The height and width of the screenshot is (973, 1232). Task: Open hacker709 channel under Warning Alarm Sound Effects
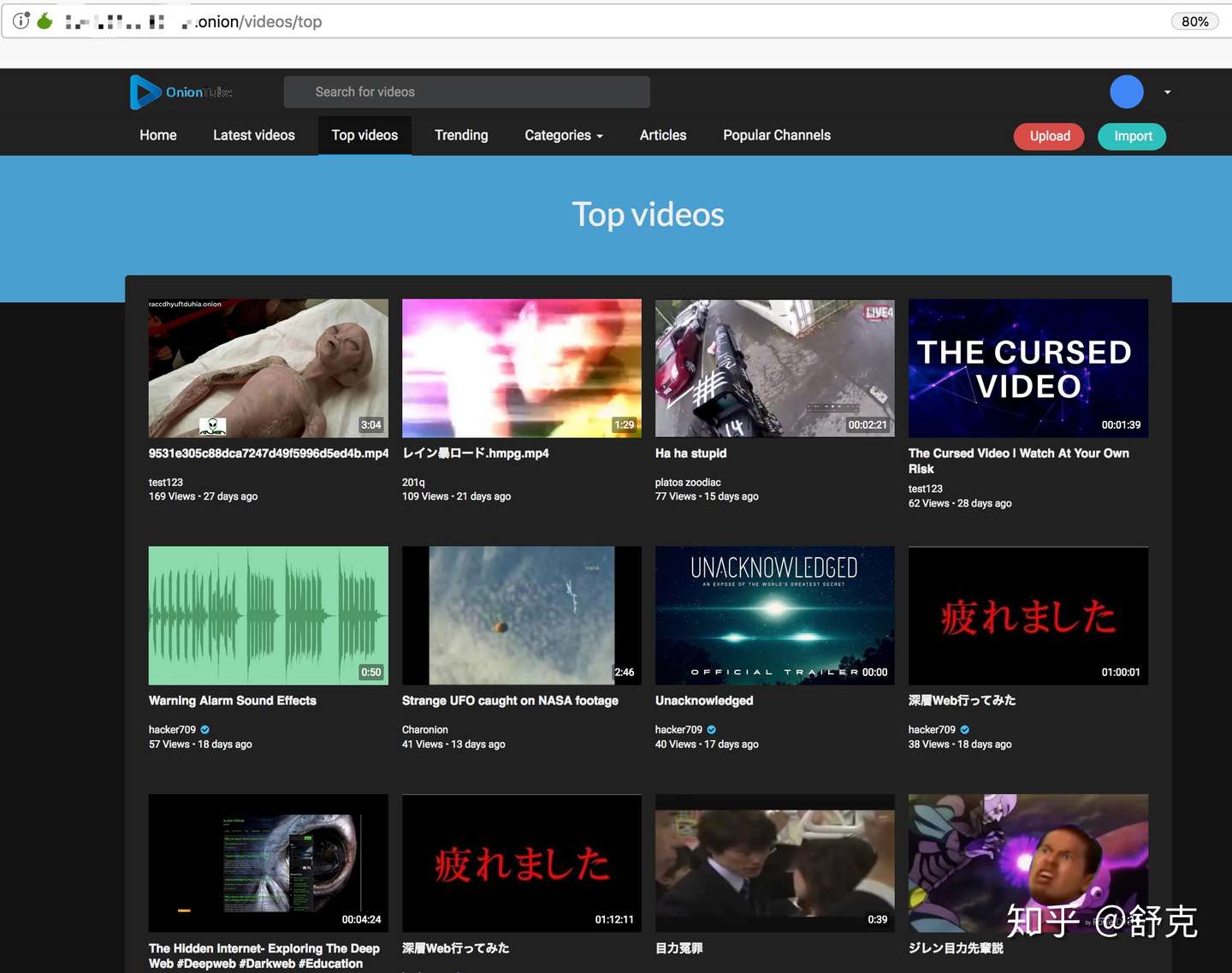tap(172, 730)
